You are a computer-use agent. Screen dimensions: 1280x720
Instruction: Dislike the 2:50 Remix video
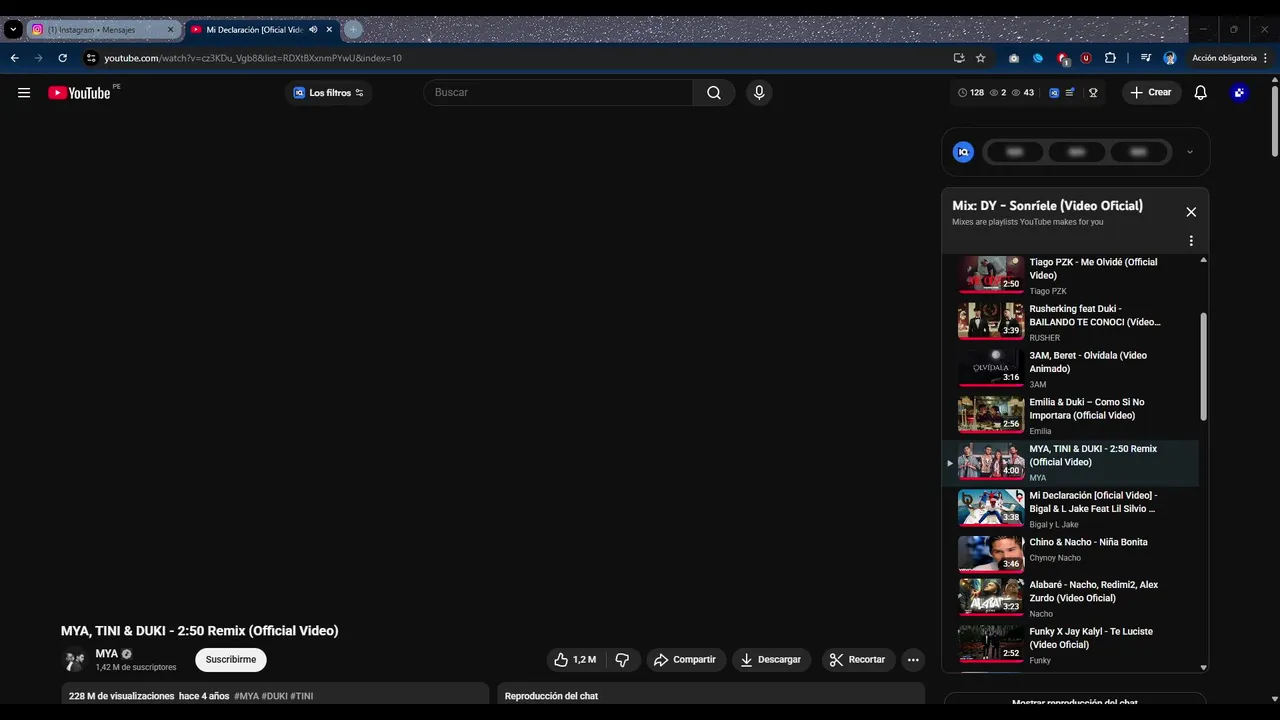click(622, 660)
